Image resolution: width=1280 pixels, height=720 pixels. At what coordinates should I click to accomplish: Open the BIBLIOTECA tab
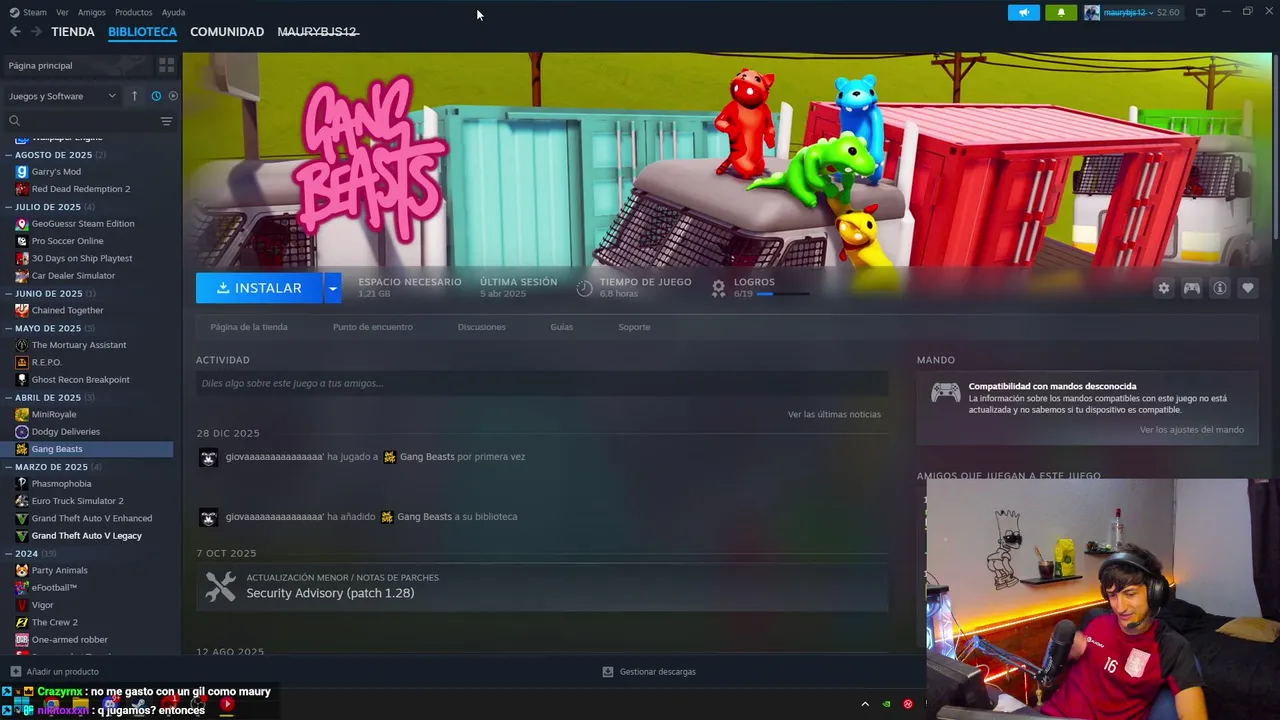point(142,32)
